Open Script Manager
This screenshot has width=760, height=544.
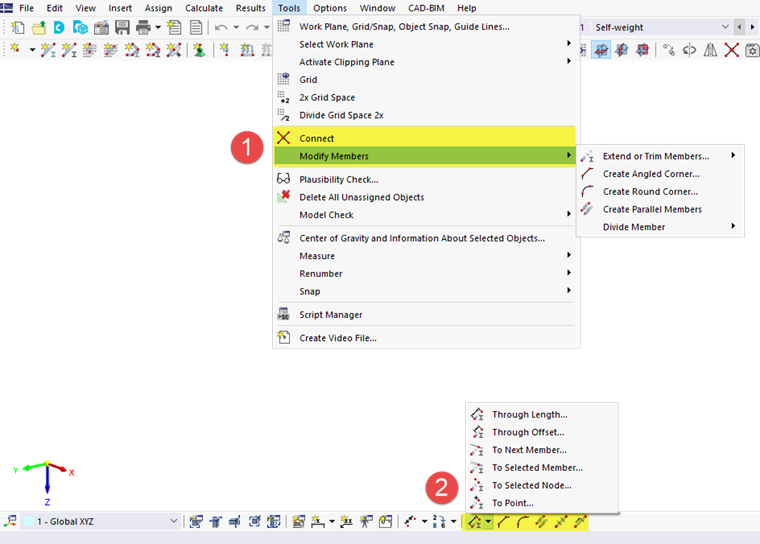pos(426,315)
